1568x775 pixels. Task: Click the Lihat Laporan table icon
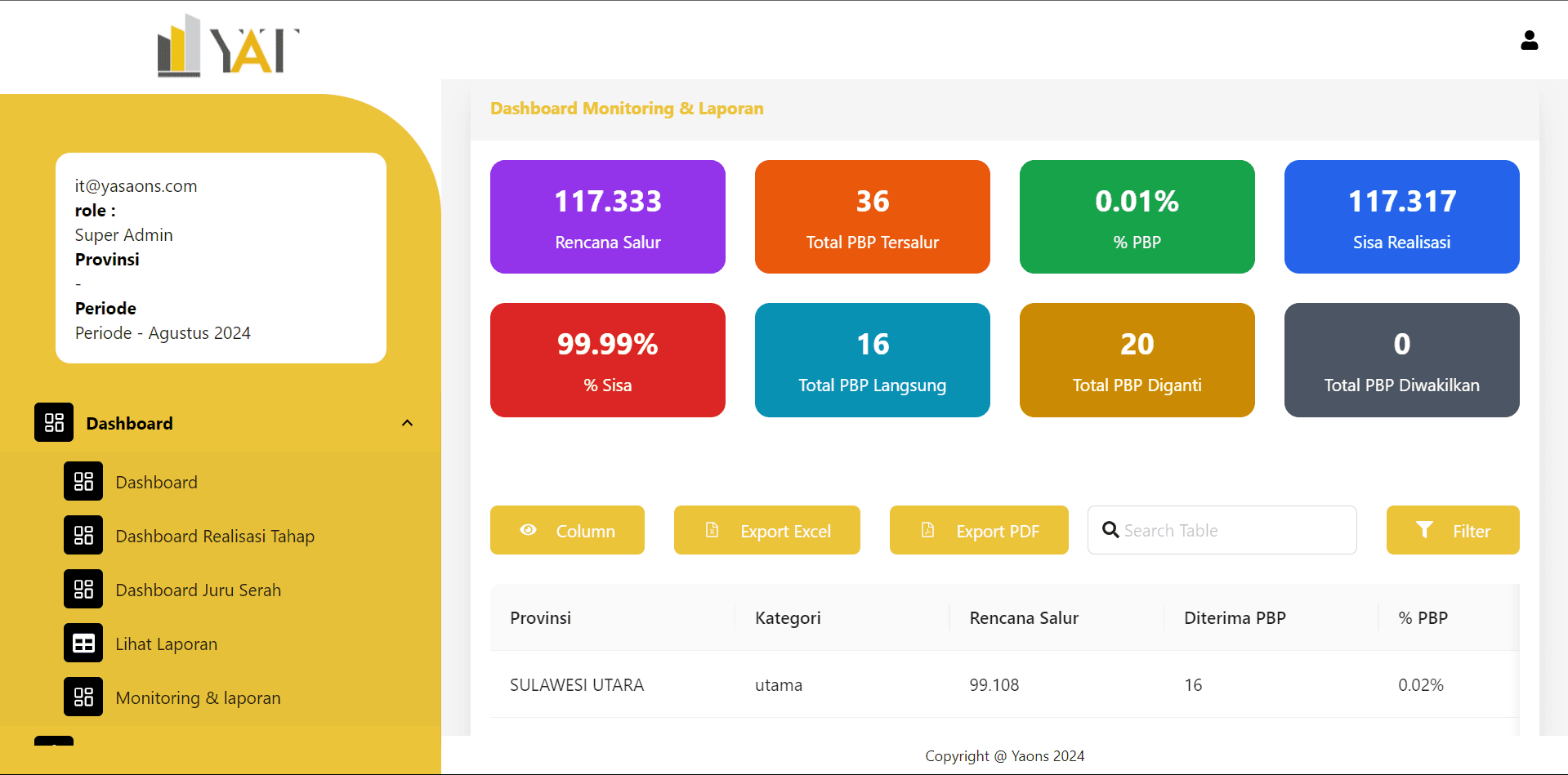click(x=83, y=643)
